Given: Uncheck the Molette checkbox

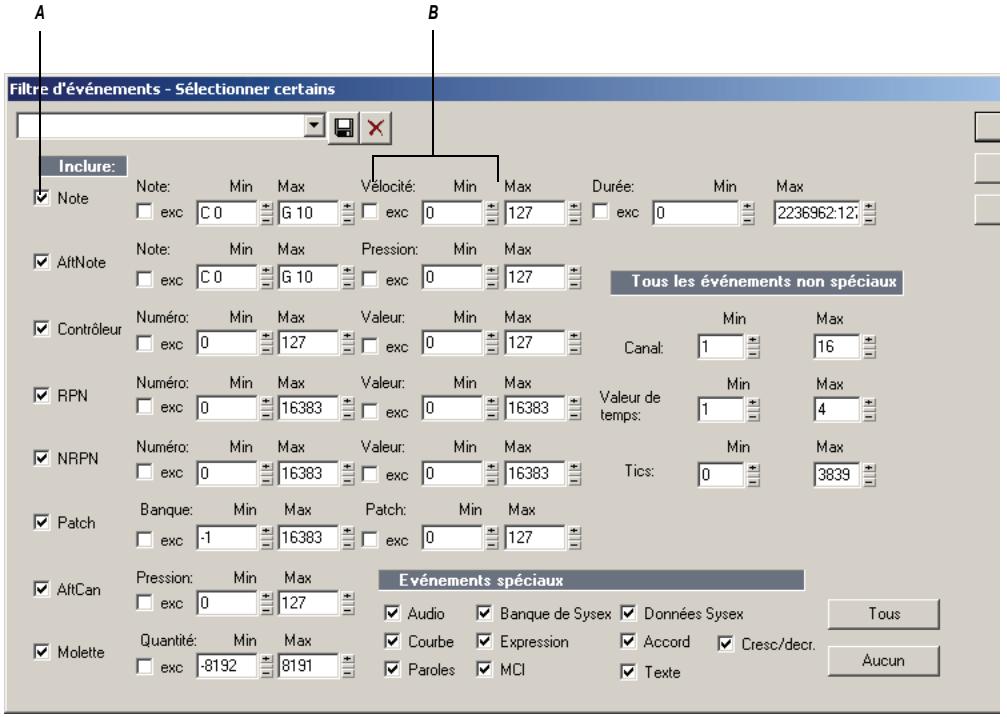Looking at the screenshot, I should (41, 652).
